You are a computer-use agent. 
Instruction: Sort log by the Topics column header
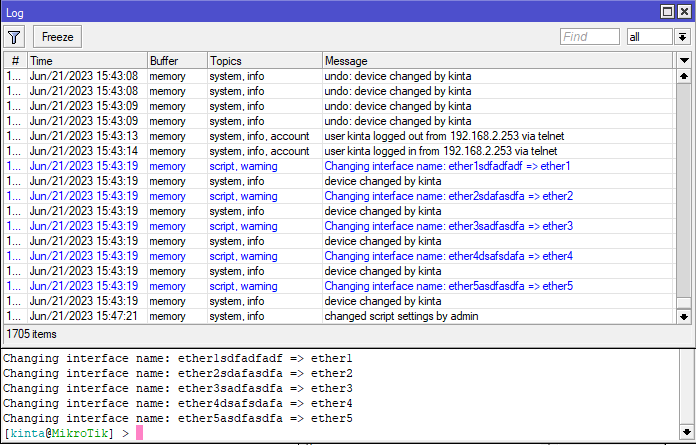pyautogui.click(x=265, y=61)
